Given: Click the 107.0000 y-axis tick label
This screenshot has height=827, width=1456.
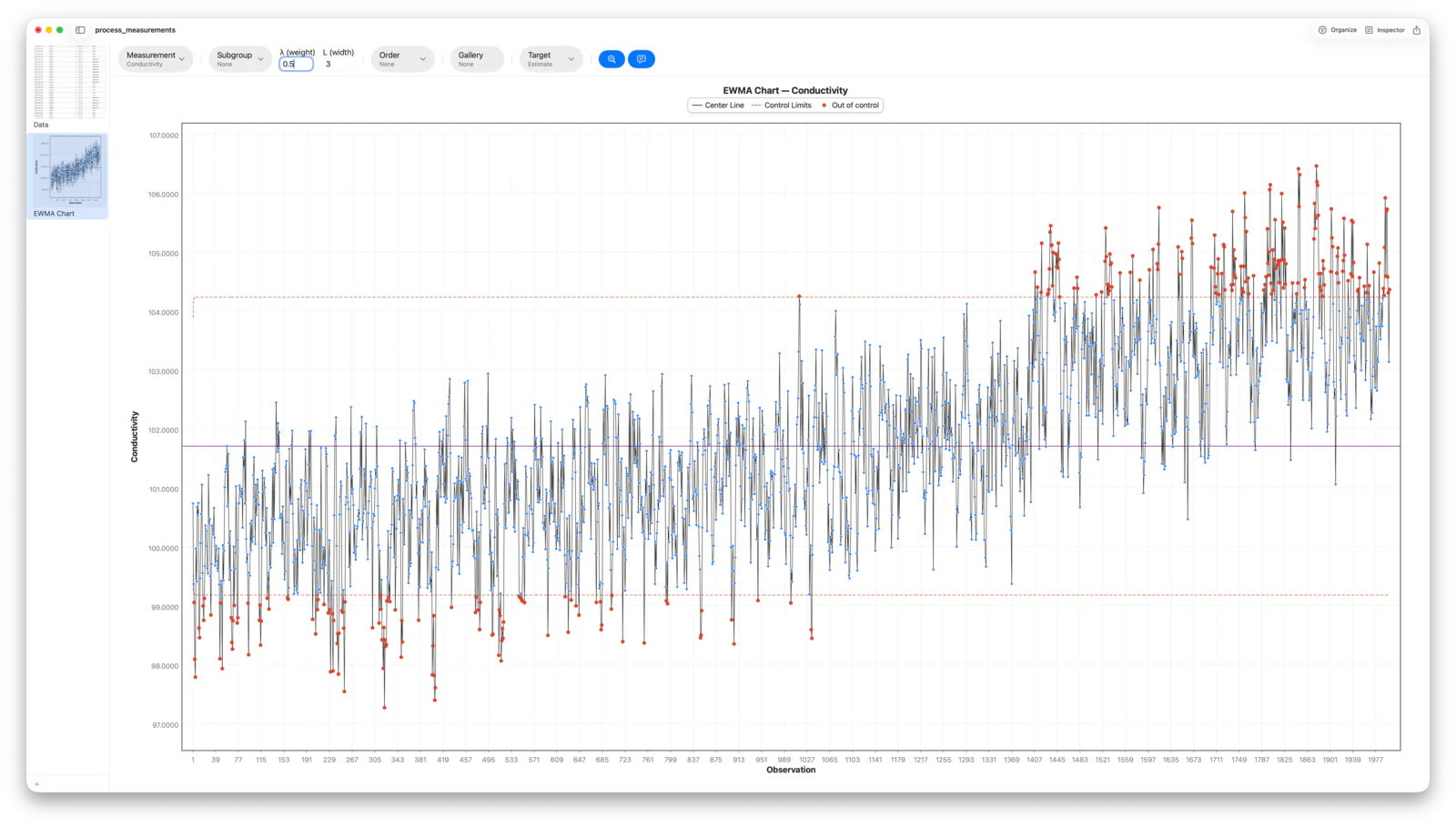Looking at the screenshot, I should point(164,136).
